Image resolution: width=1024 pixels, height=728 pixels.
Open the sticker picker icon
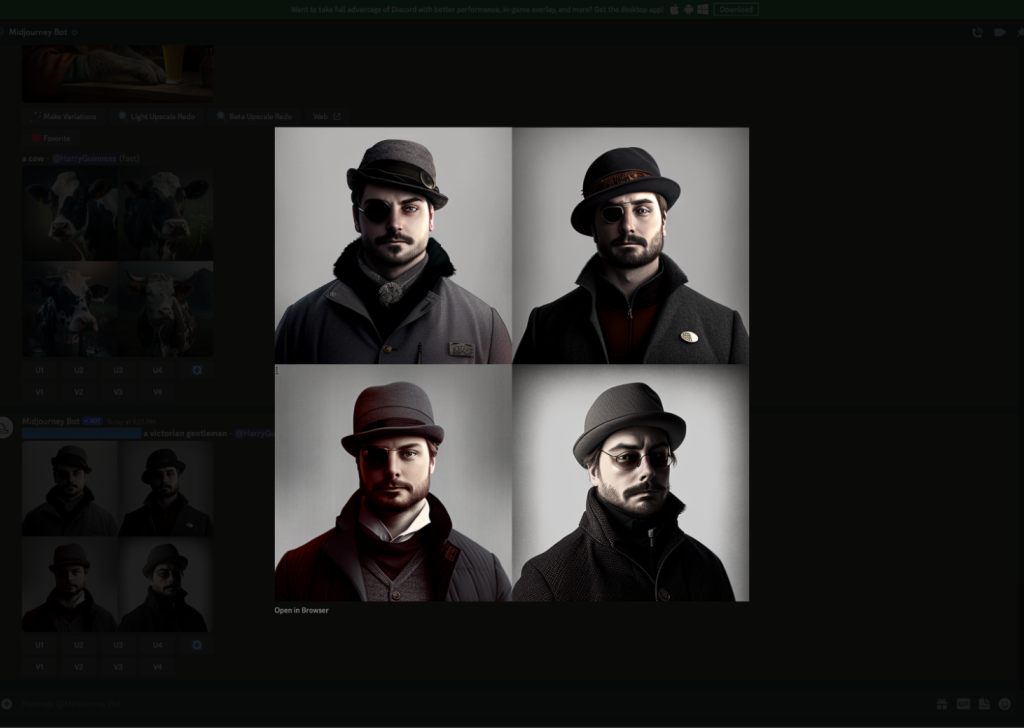(984, 704)
